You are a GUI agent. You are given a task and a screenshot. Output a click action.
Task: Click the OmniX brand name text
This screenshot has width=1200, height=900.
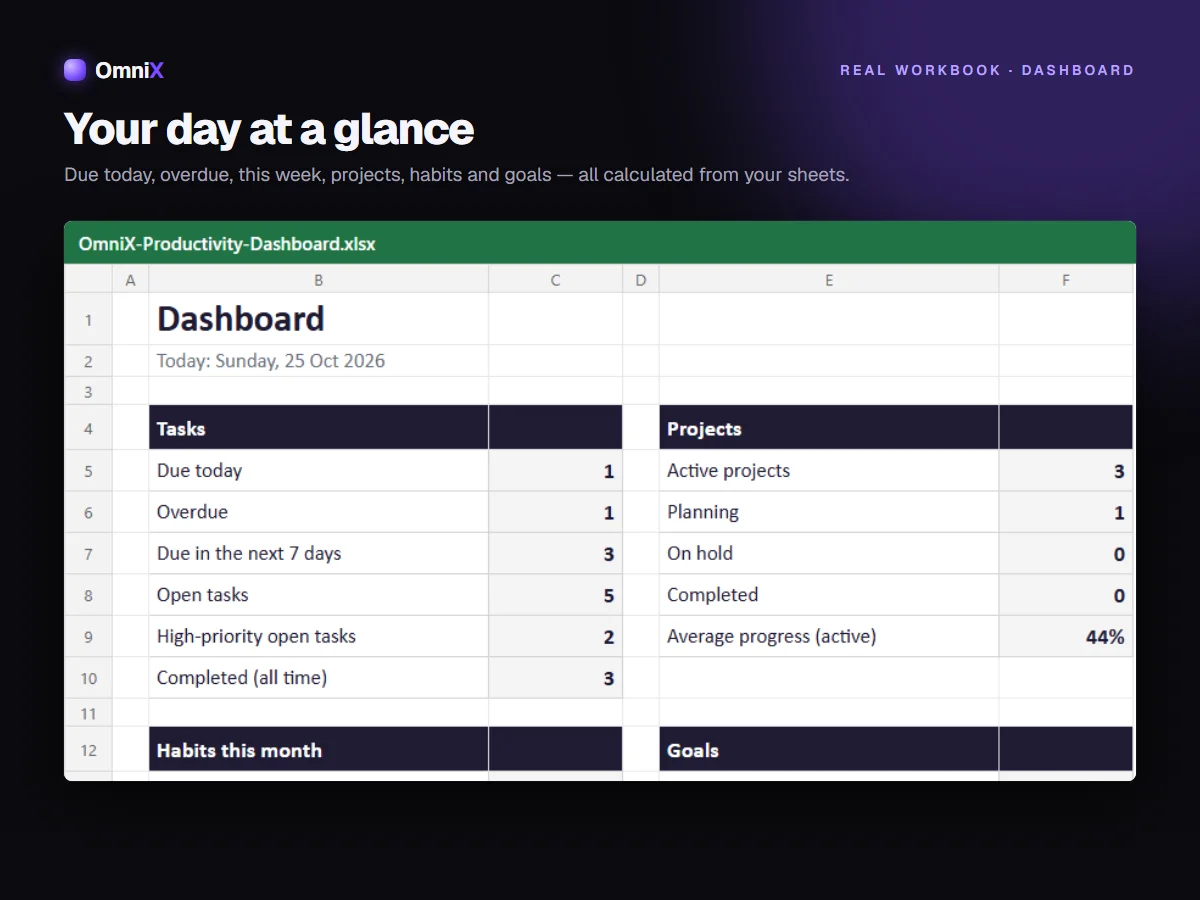(x=129, y=70)
